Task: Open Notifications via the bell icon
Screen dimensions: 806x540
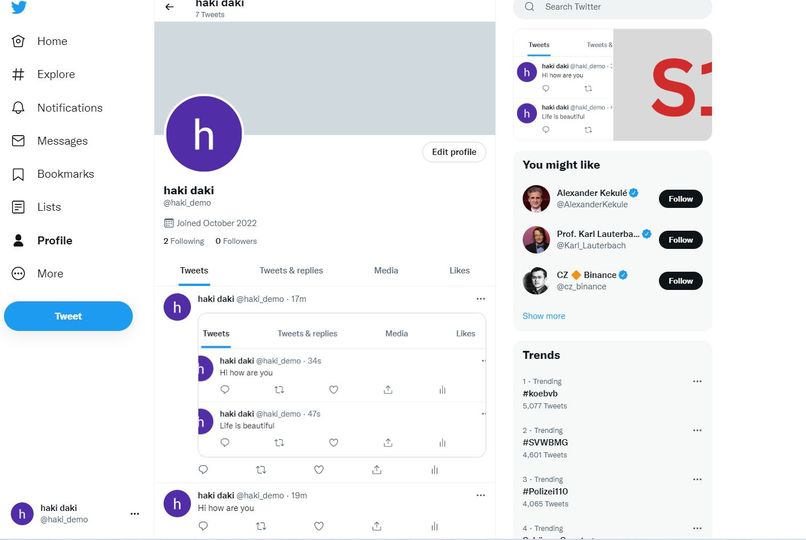Action: tap(18, 107)
